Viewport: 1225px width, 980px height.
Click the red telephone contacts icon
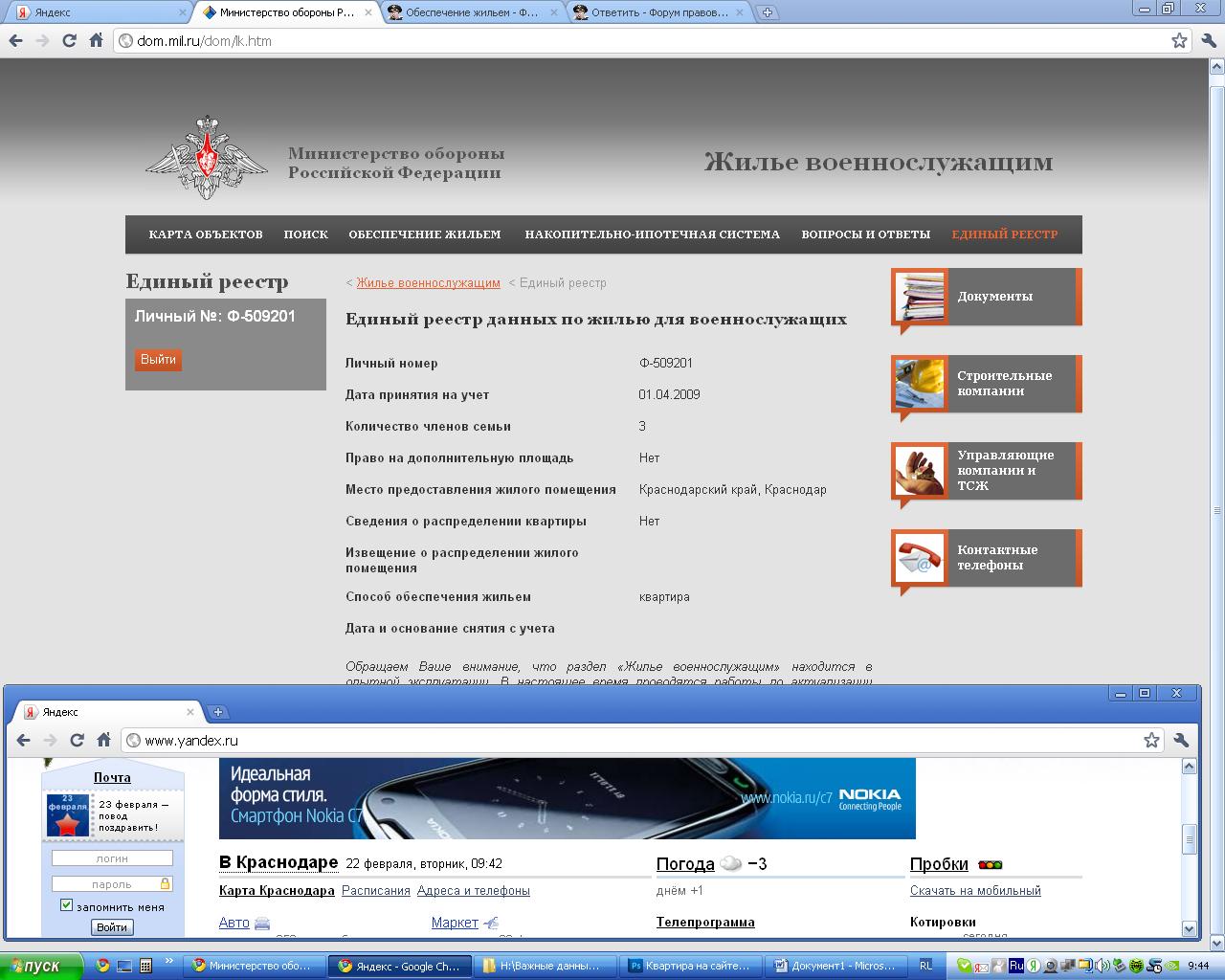[920, 558]
